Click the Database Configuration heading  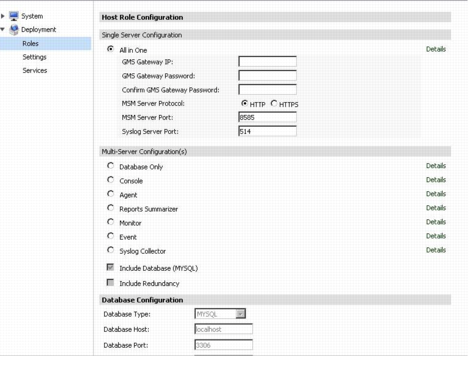pyautogui.click(x=142, y=300)
